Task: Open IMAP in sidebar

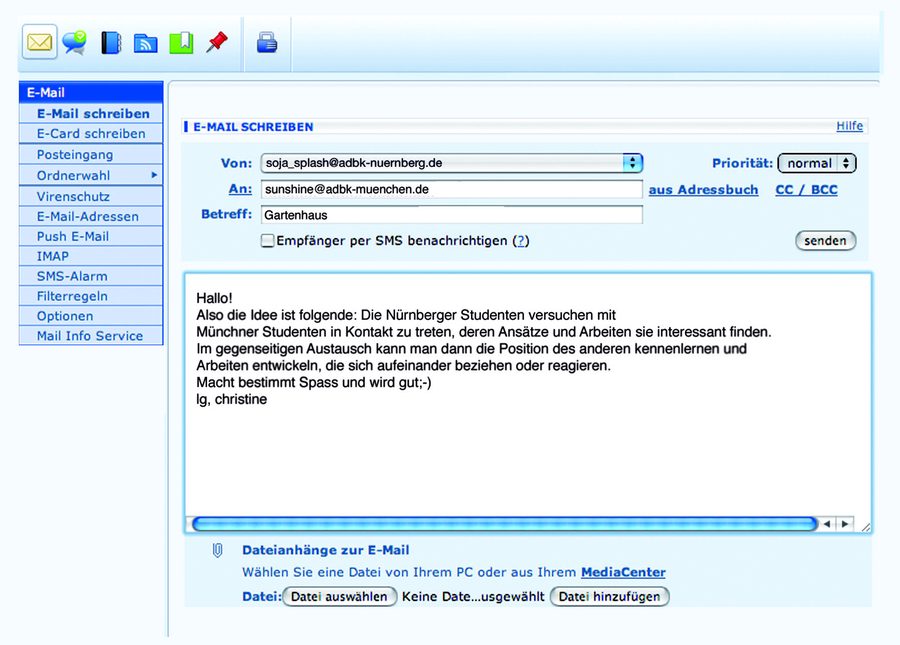Action: point(91,256)
